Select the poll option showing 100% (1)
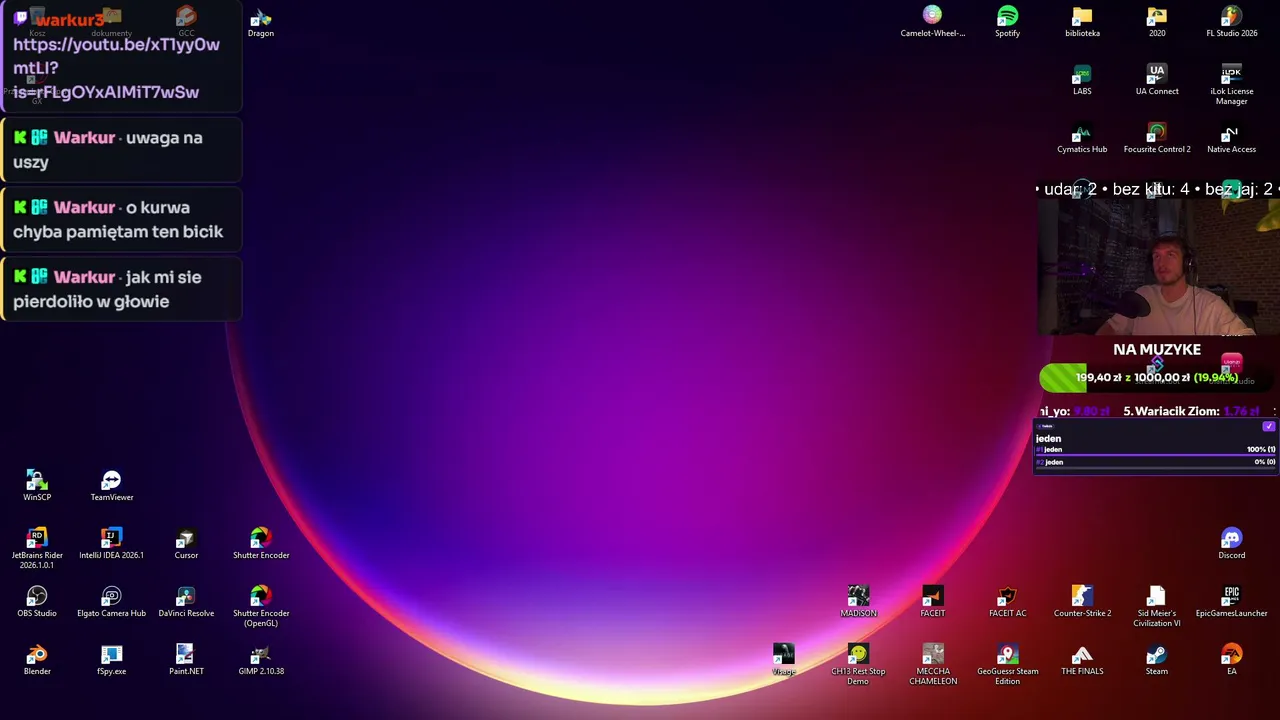Screen dimensions: 1280x720 [1156, 450]
